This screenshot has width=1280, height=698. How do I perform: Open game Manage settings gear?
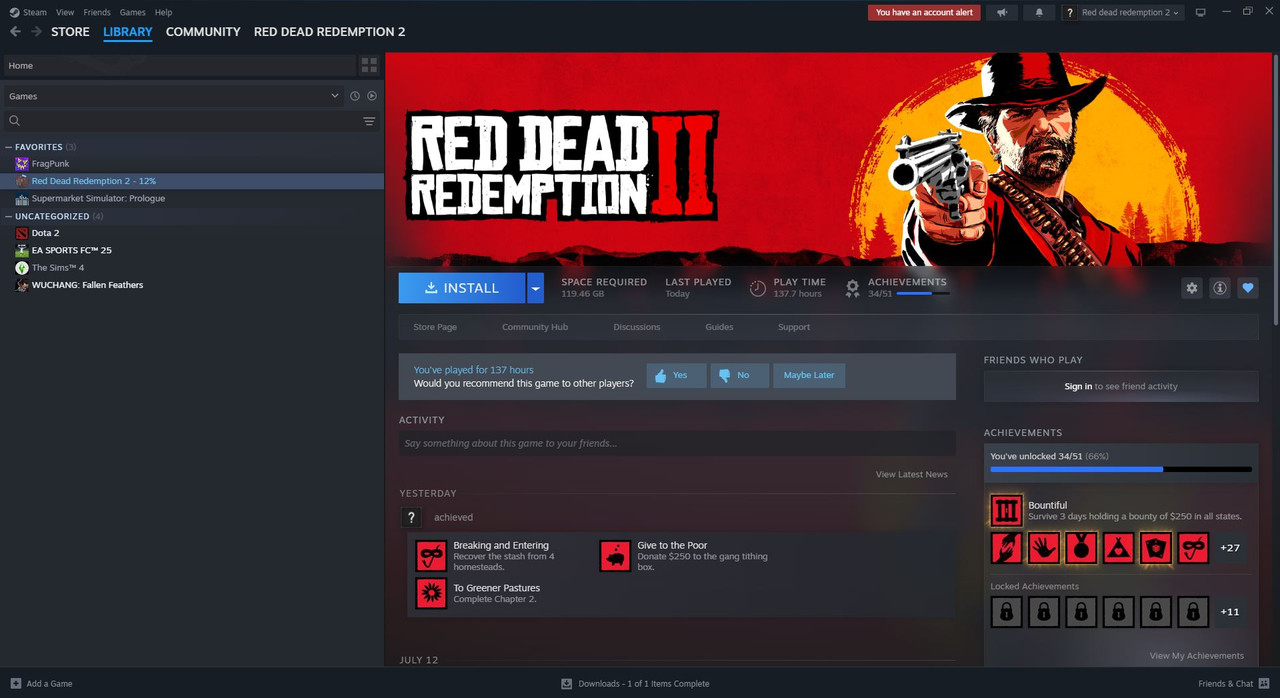[1191, 288]
